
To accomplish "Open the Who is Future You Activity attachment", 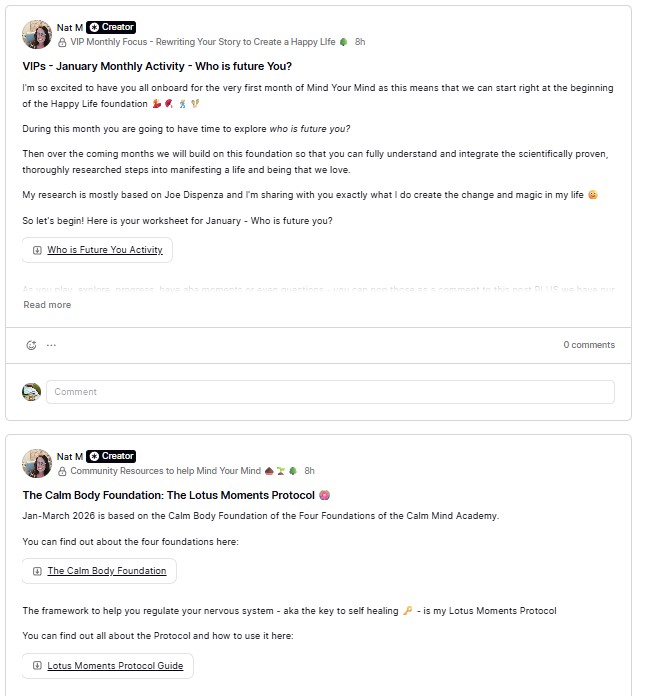I will click(104, 250).
